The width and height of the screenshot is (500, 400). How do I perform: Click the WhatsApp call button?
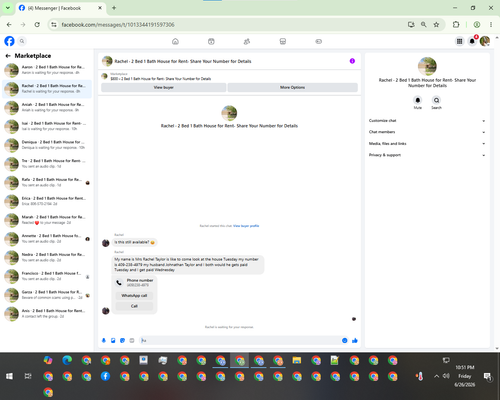pyautogui.click(x=134, y=296)
